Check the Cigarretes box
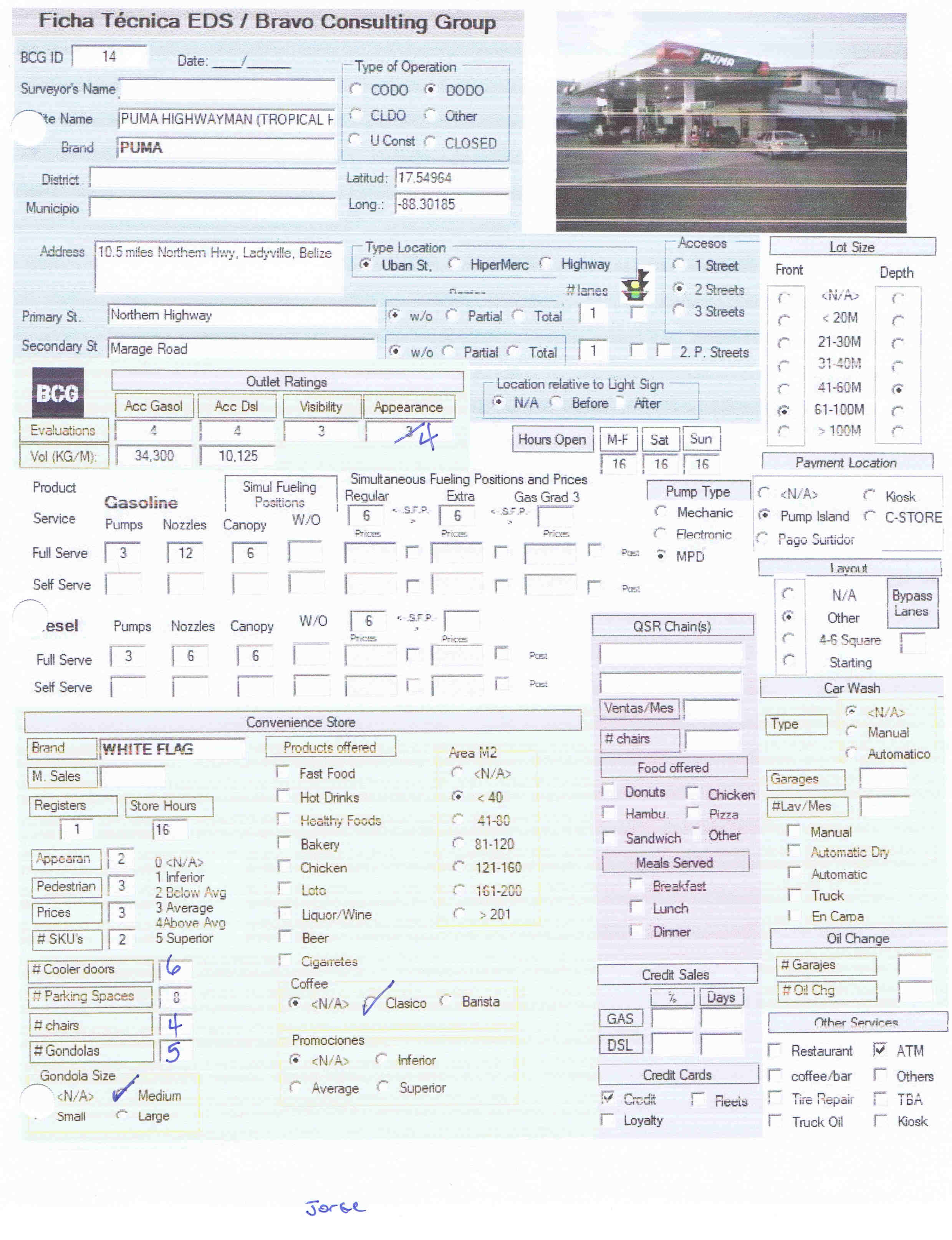 pyautogui.click(x=285, y=960)
